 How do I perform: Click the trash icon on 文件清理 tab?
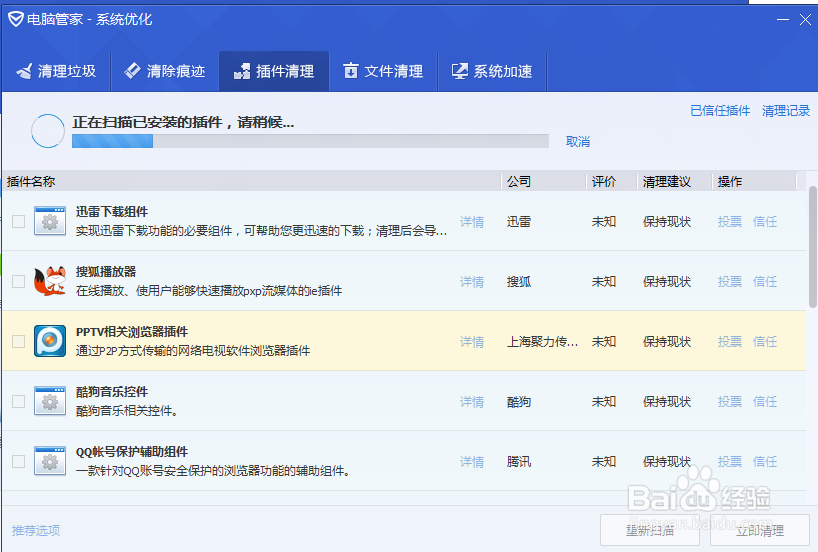click(351, 70)
